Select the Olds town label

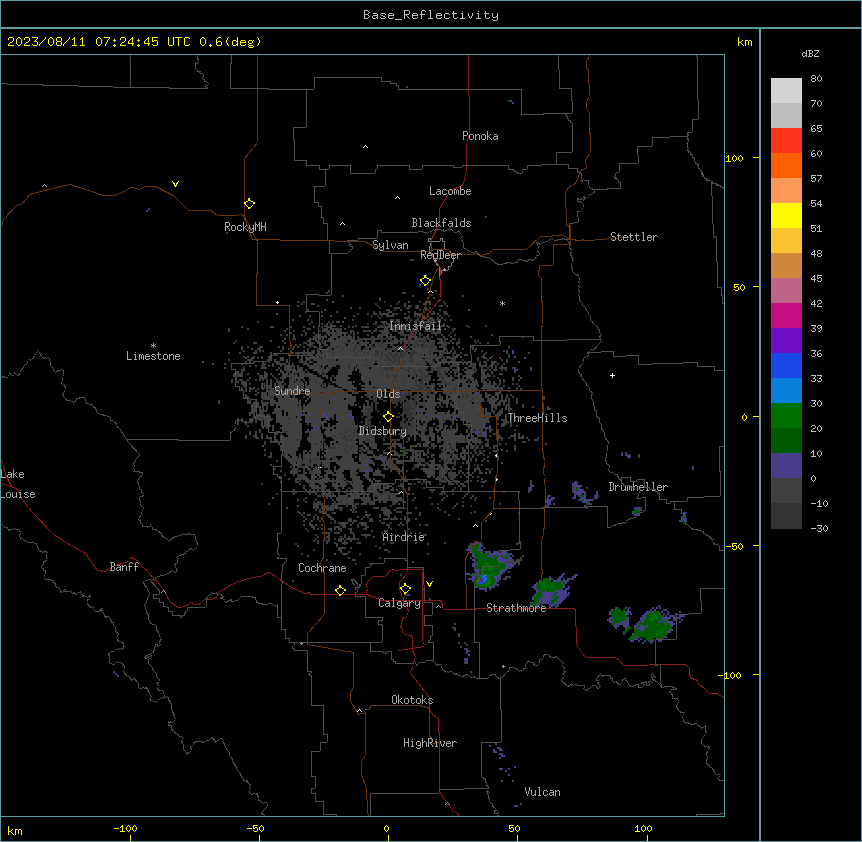click(x=388, y=394)
